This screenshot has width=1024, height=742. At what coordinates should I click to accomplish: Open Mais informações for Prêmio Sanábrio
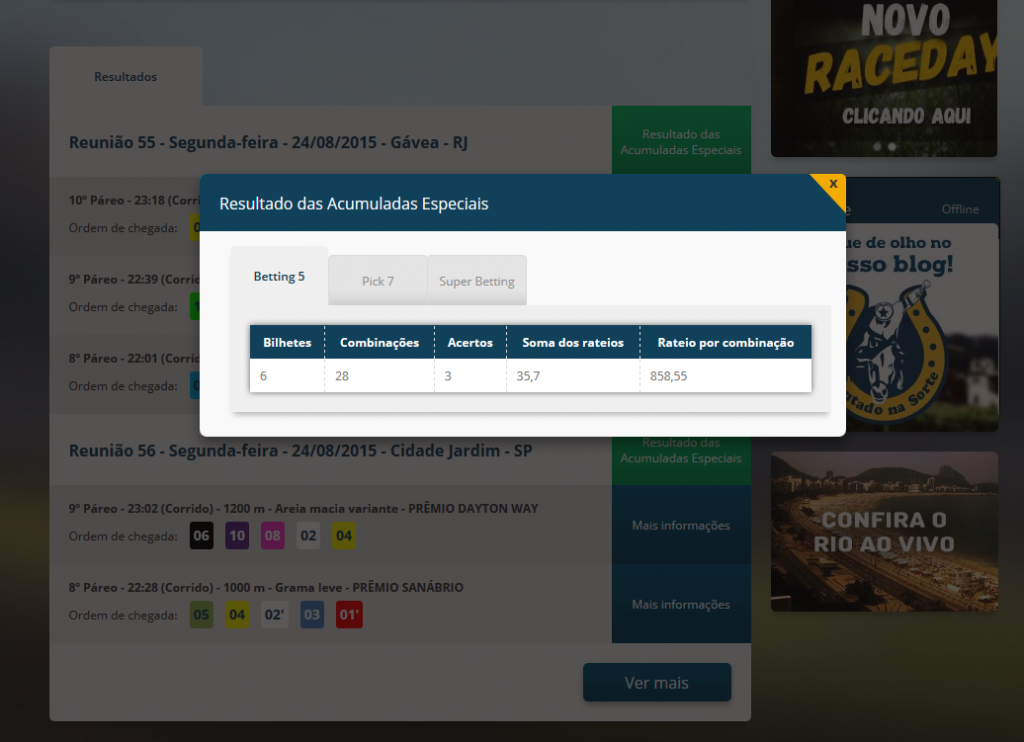[x=680, y=604]
